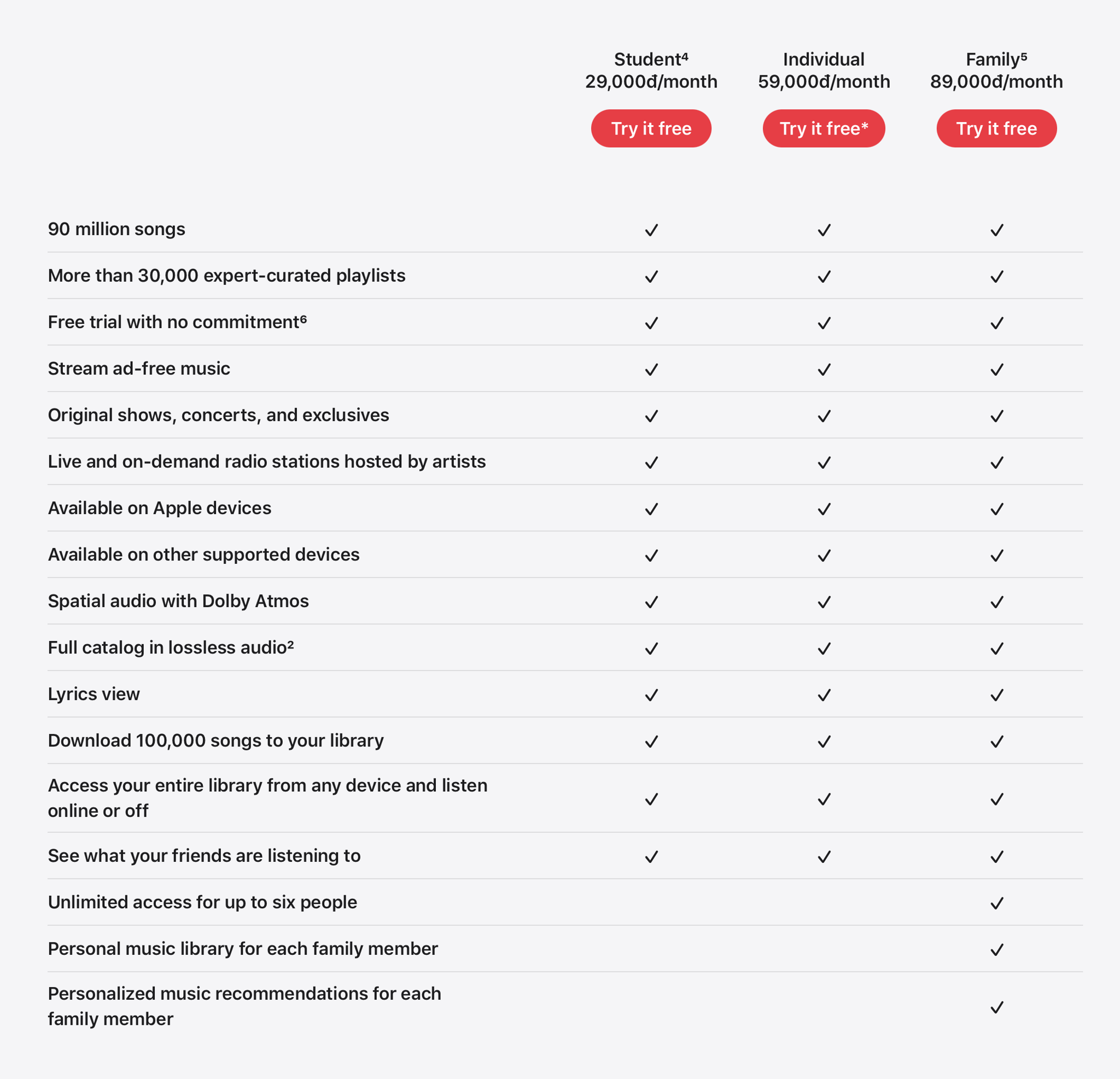The height and width of the screenshot is (1079, 1120).
Task: Click Family checkmark for Personal music library
Action: (996, 949)
